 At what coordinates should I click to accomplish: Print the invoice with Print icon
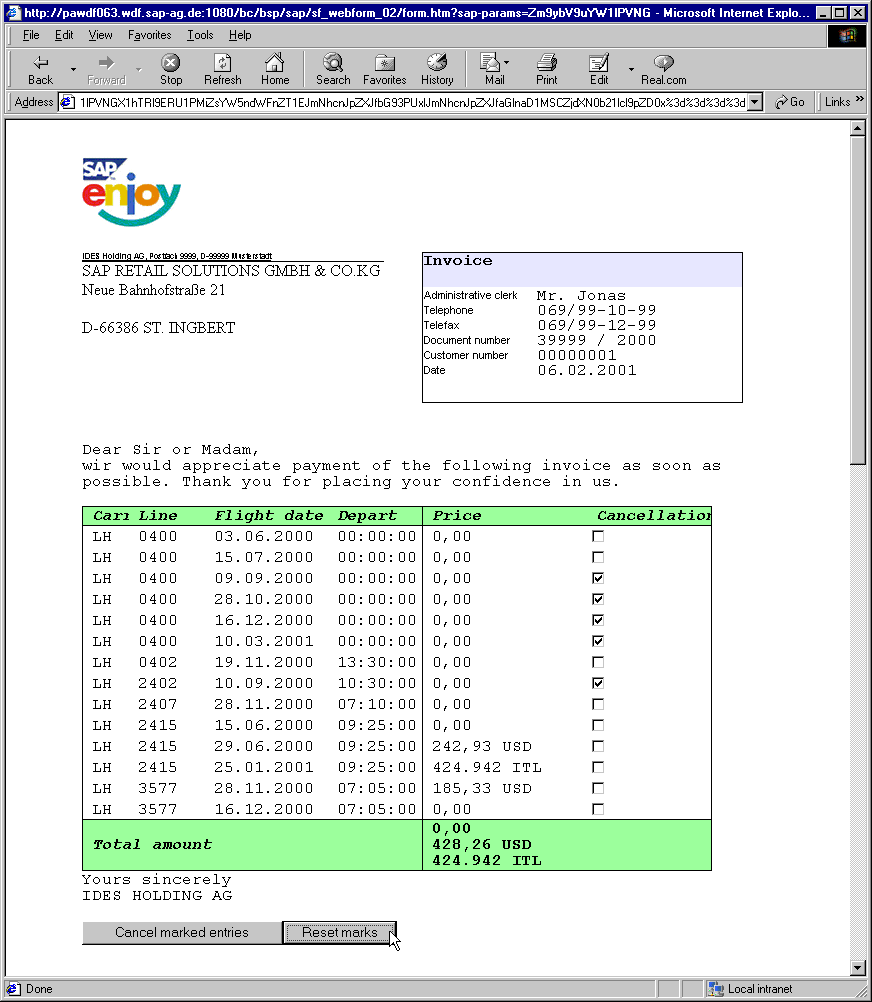pos(546,63)
